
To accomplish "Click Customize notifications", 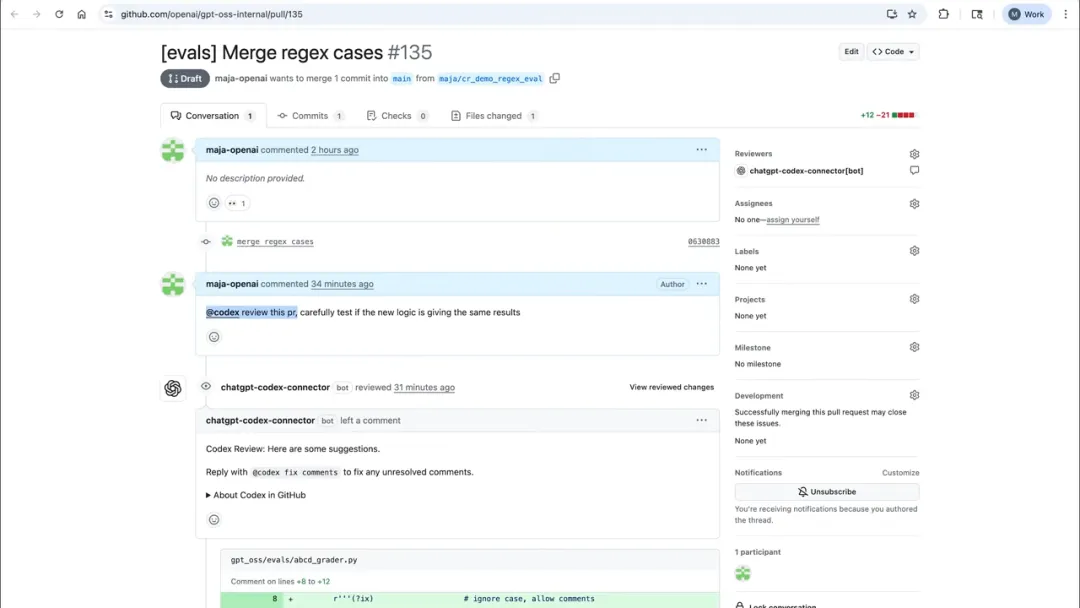I will click(900, 473).
